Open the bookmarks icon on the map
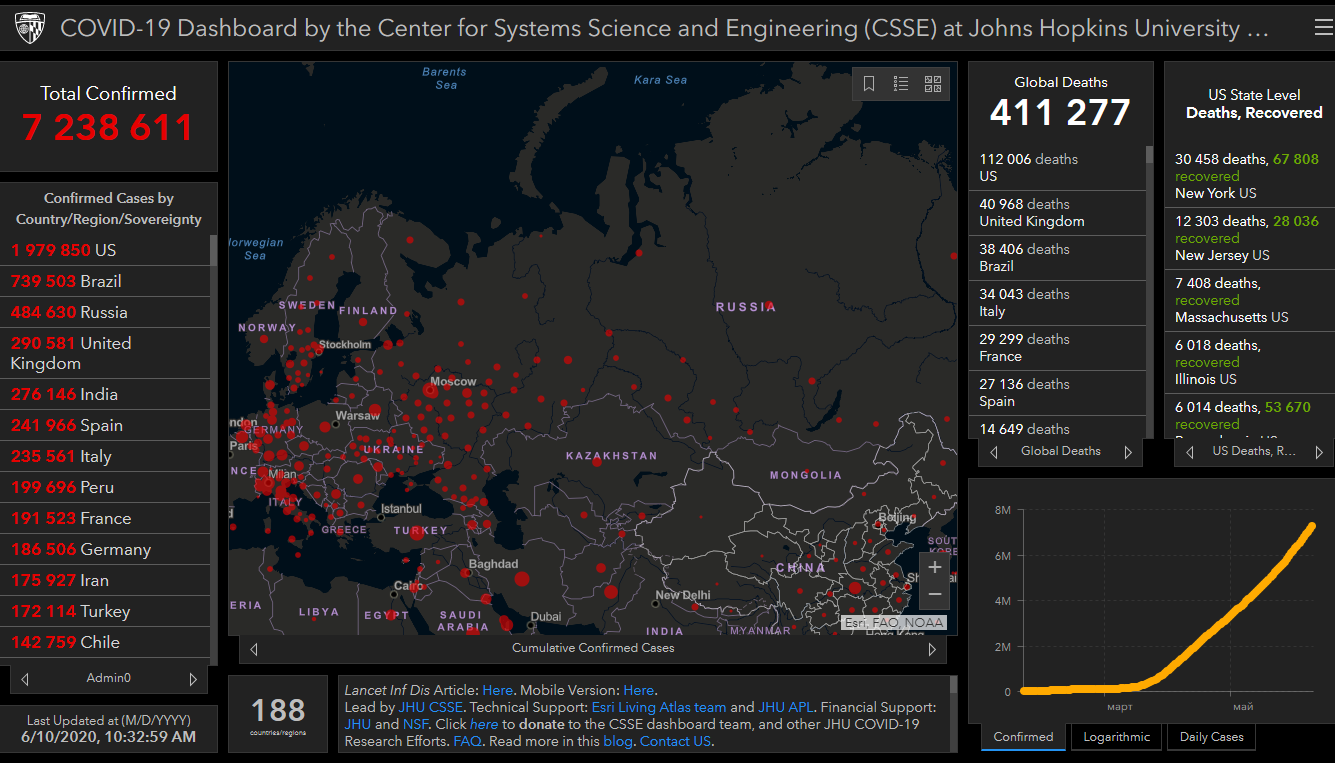This screenshot has width=1335, height=764. pos(869,84)
